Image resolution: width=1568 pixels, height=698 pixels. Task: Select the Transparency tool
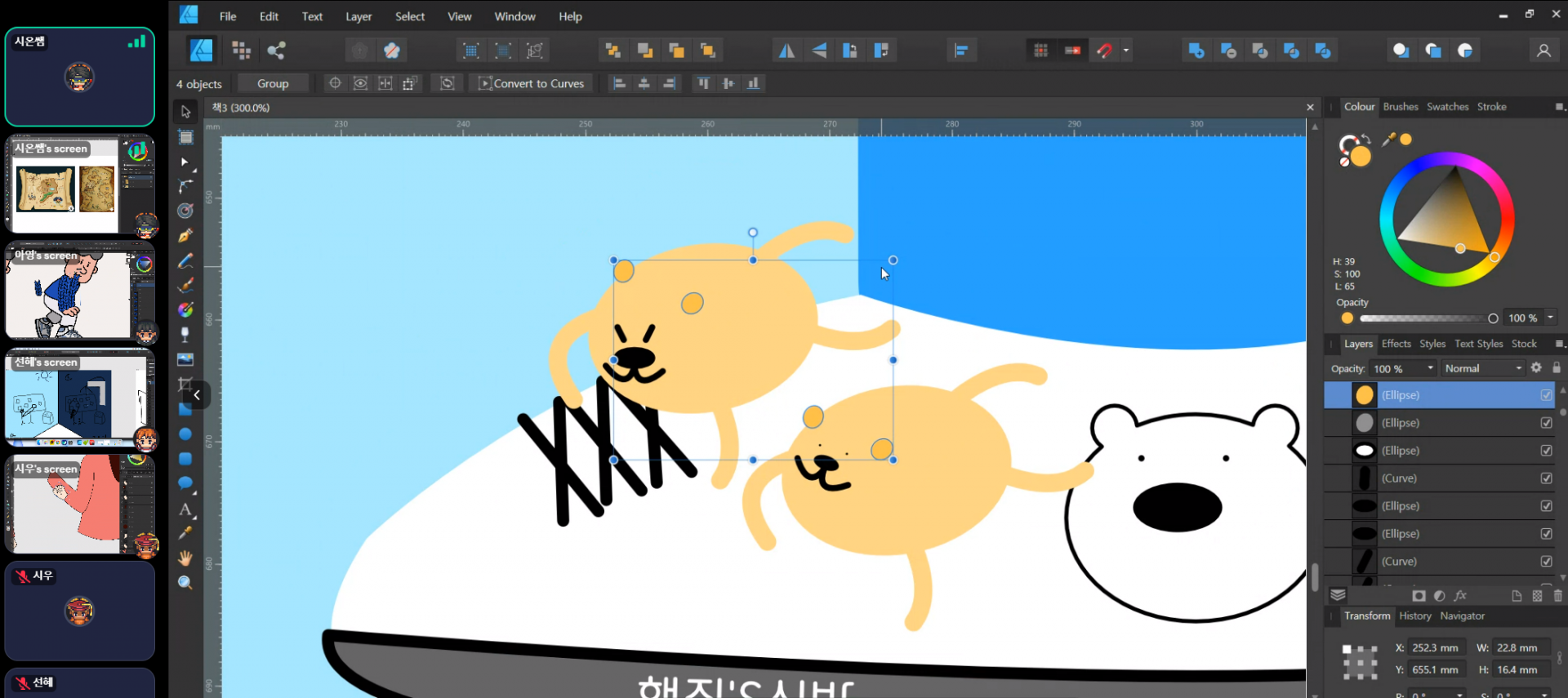click(x=185, y=334)
